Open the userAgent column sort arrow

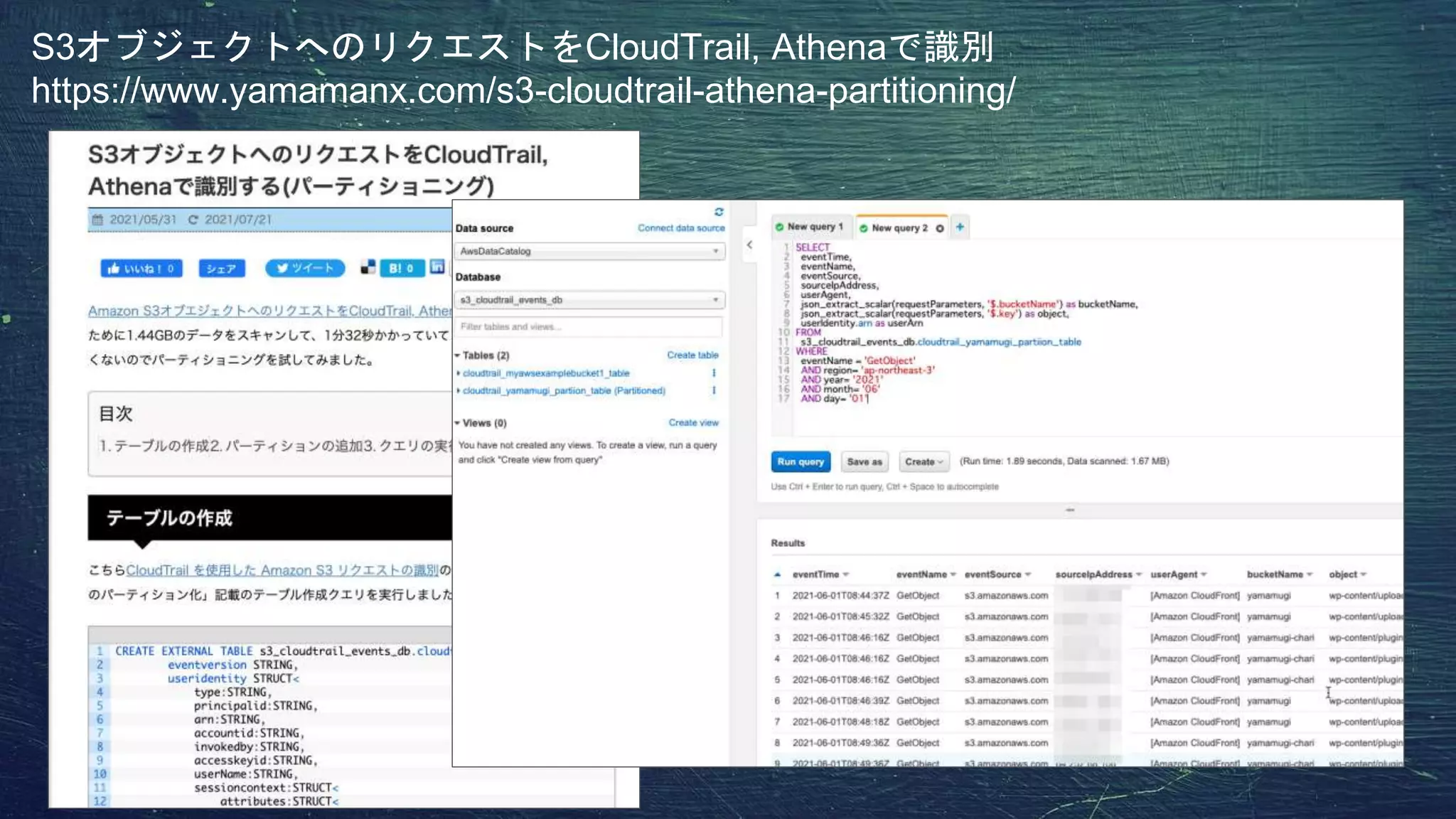coord(1204,574)
